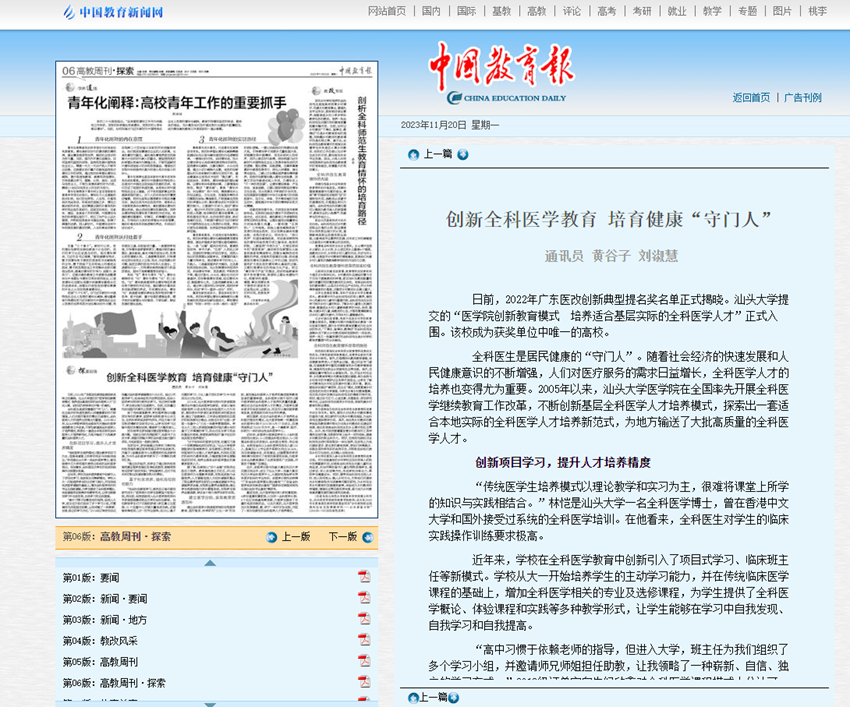Viewport: 850px width, 707px height.
Task: Open the 桃李 navigation item
Action: [x=817, y=11]
